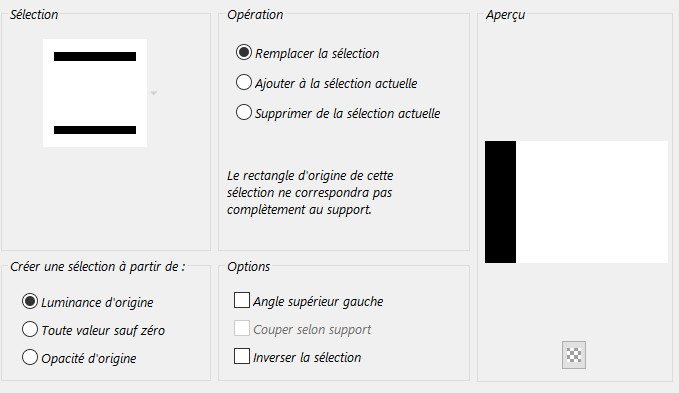Click the Créer une sélection à partir de heading
Viewport: 679px width, 393px height.
[97, 267]
